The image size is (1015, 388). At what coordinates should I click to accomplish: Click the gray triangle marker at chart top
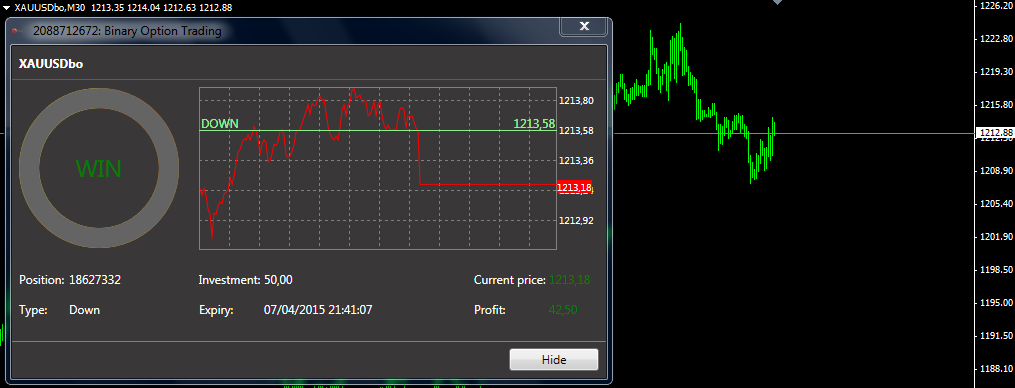[777, 3]
